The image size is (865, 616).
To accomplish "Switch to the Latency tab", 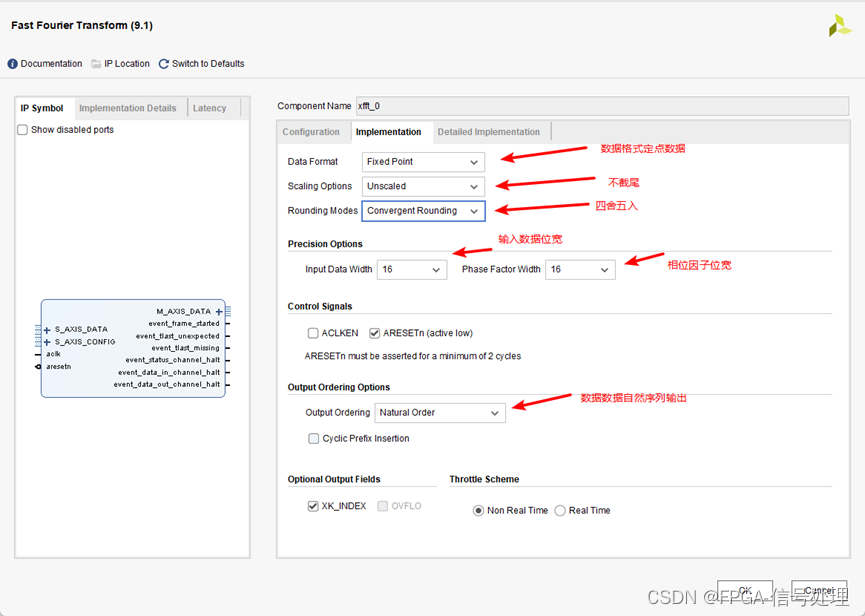I will [x=210, y=108].
